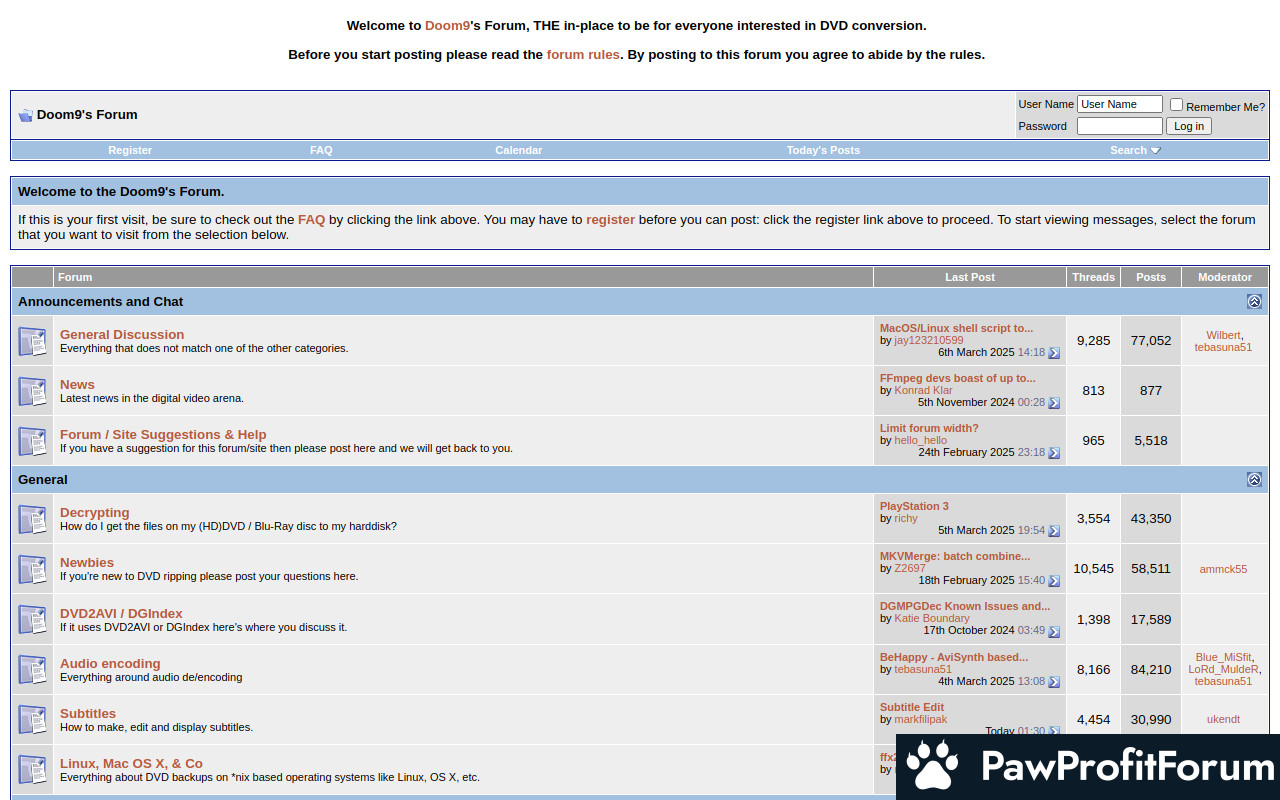Open the Search dropdown menu
Screen dimensions: 1280x800
[x=1135, y=150]
